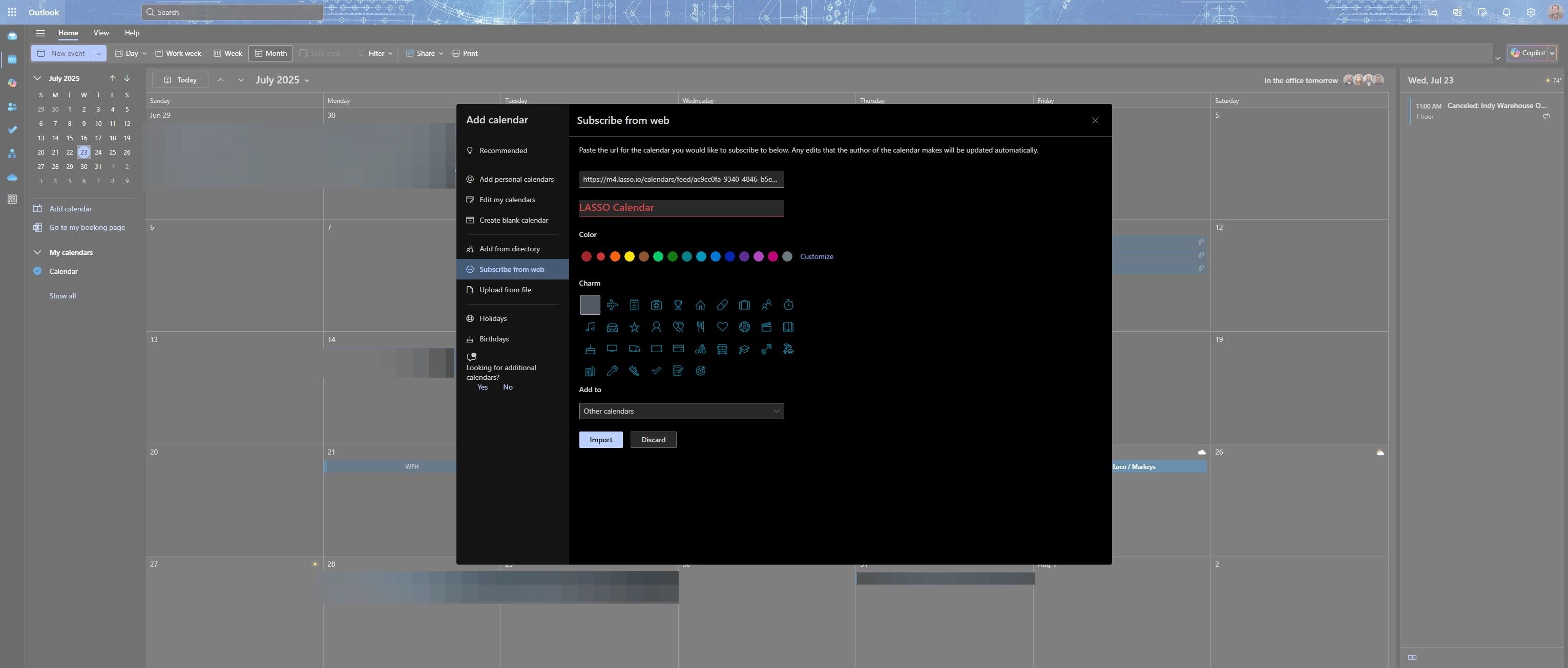The image size is (1568, 668).
Task: Pick the trophy charm icon
Action: pyautogui.click(x=678, y=305)
